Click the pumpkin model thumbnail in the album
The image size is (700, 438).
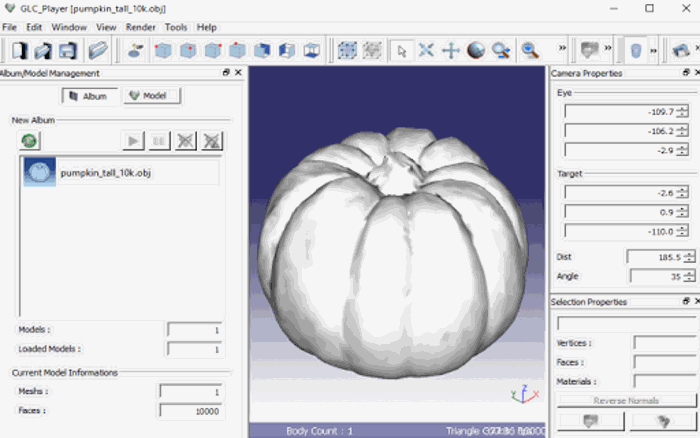point(39,172)
